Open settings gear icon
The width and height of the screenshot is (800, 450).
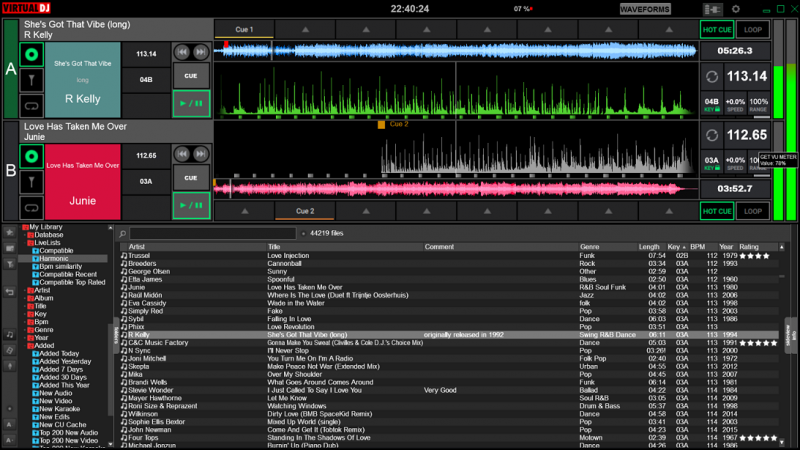736,9
